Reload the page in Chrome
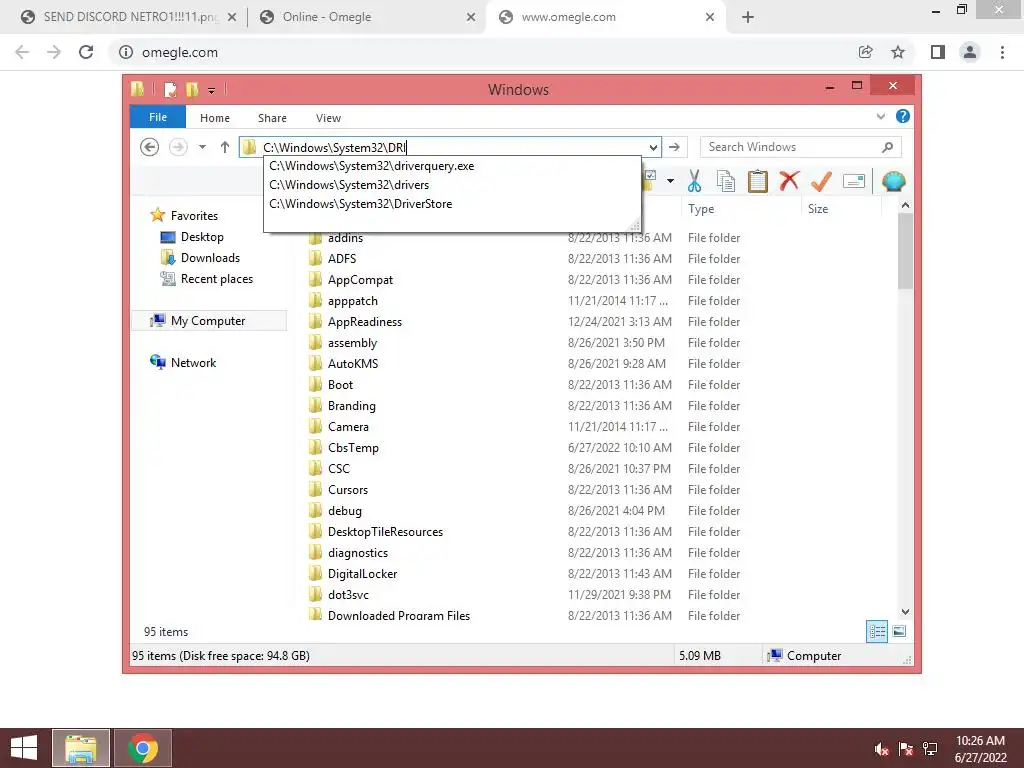This screenshot has height=768, width=1024. (x=86, y=52)
